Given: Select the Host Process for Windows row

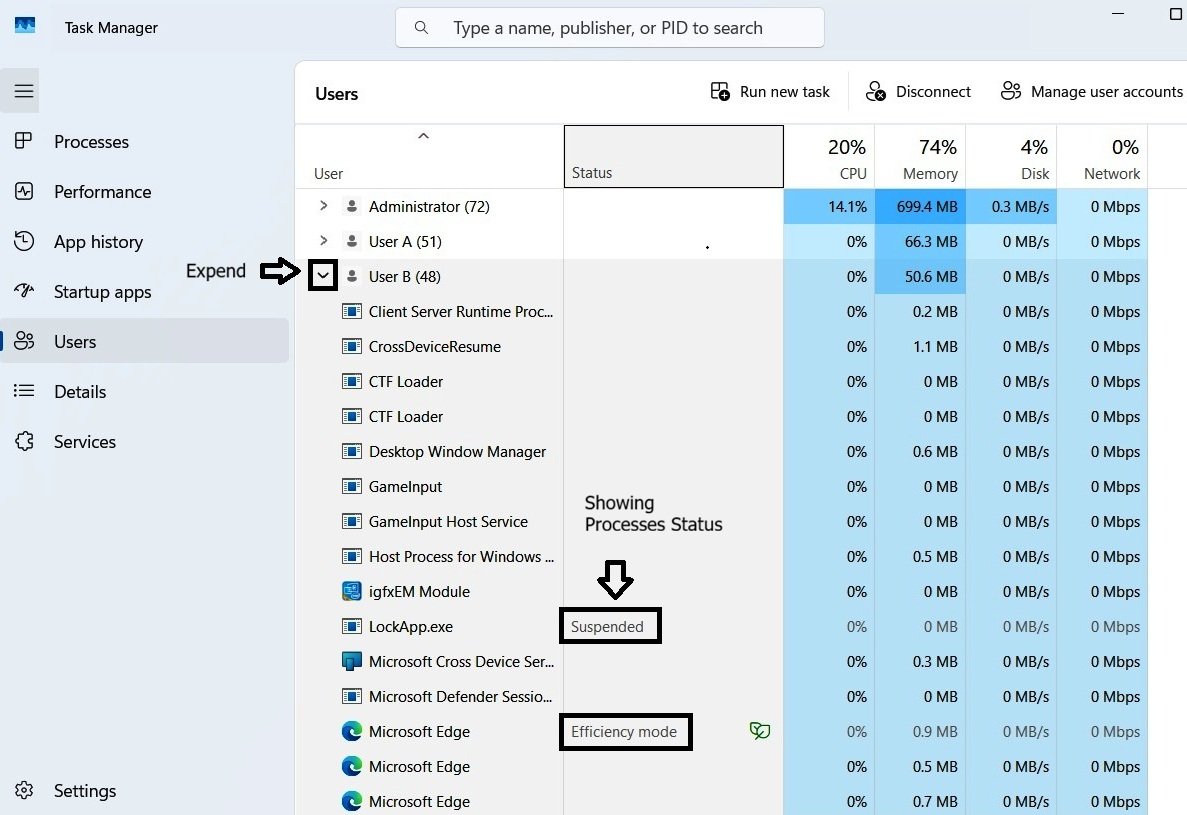Looking at the screenshot, I should click(721, 556).
